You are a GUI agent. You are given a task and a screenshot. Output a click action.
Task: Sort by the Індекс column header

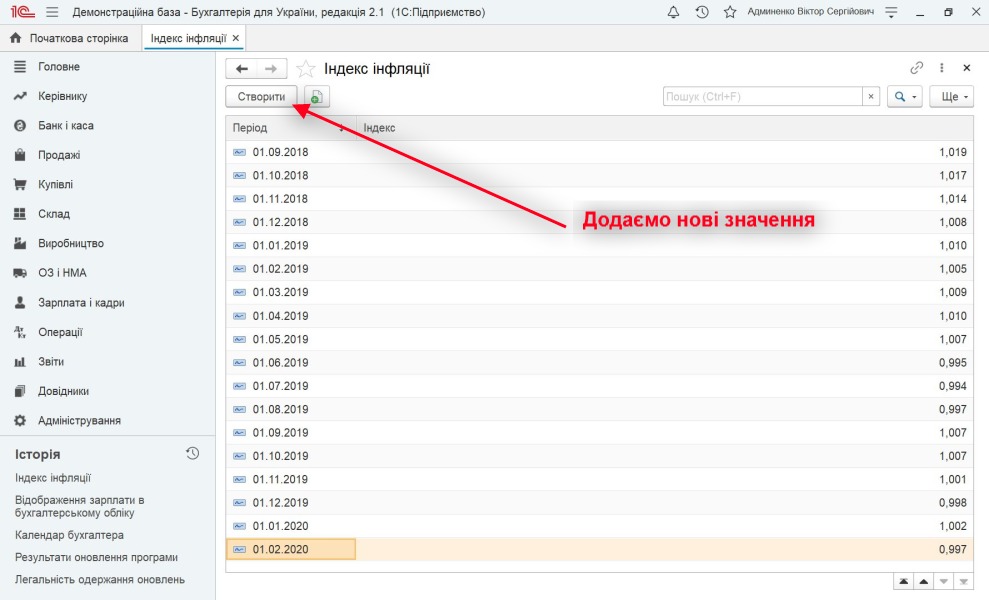pyautogui.click(x=665, y=127)
